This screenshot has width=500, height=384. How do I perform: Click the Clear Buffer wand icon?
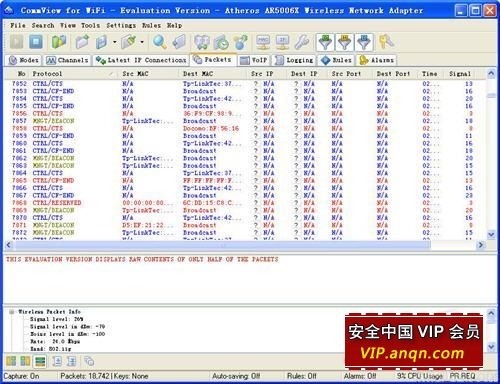[129, 42]
